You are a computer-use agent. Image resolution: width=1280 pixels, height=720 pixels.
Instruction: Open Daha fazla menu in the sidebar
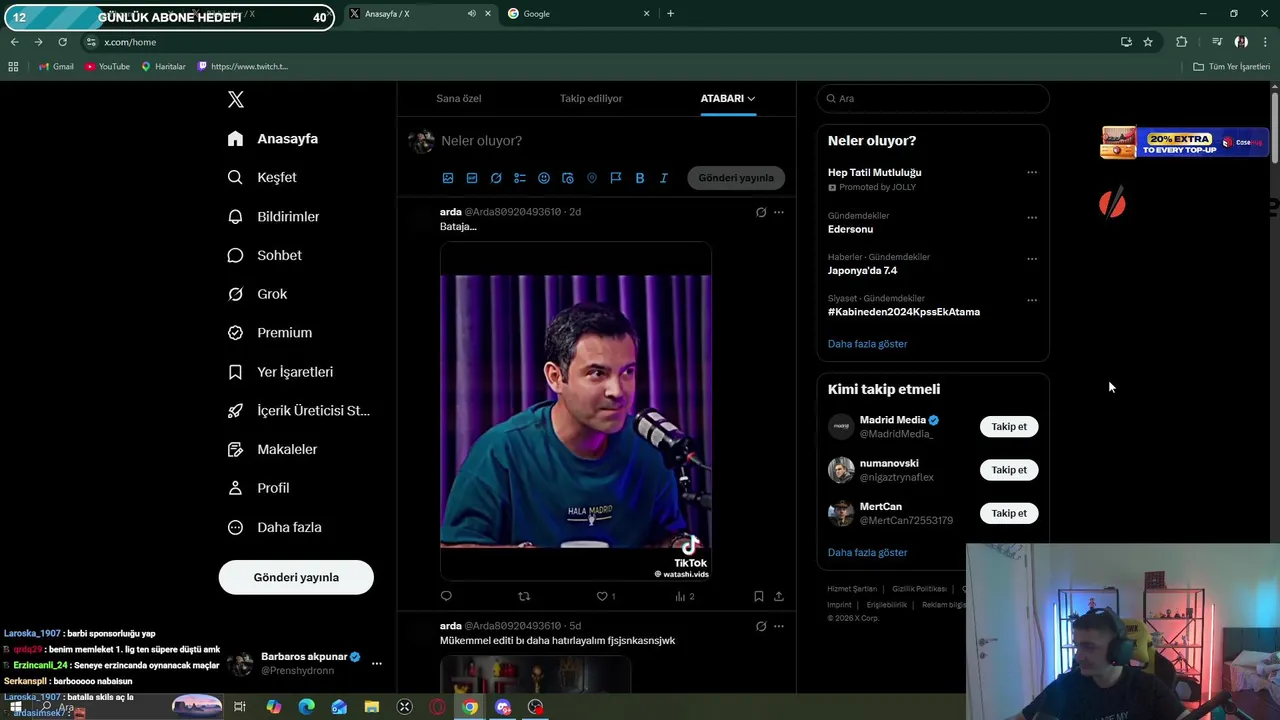pos(274,527)
